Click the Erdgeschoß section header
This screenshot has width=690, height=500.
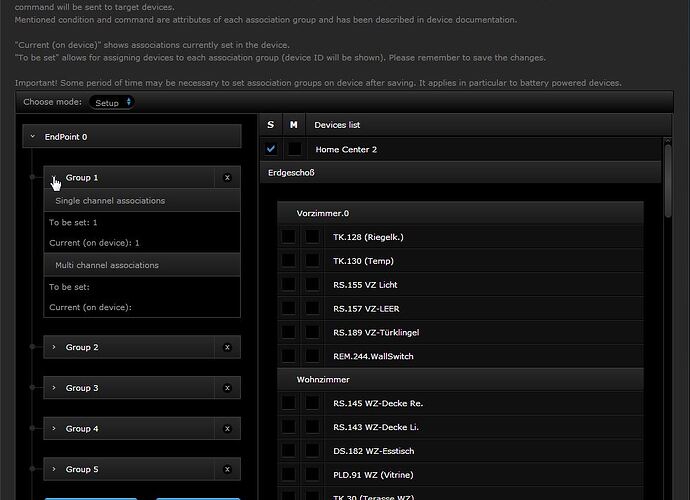(460, 173)
